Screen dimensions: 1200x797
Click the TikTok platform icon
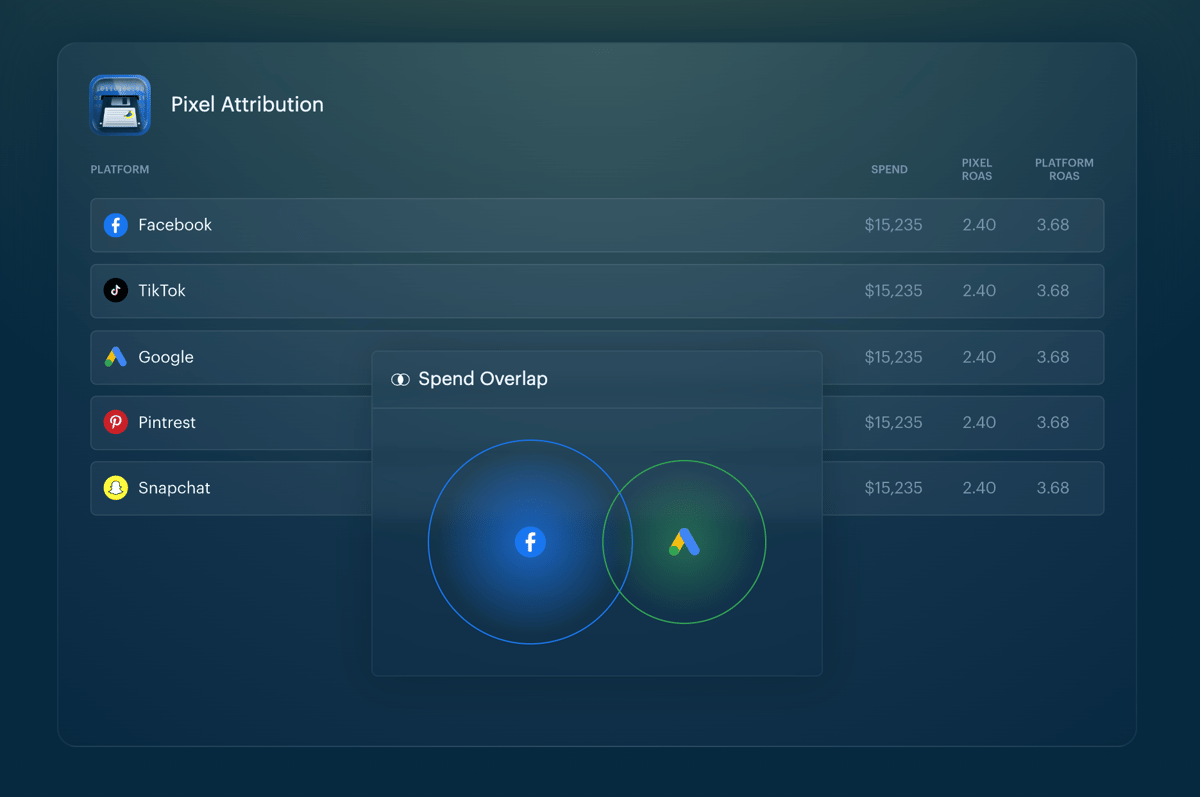116,291
